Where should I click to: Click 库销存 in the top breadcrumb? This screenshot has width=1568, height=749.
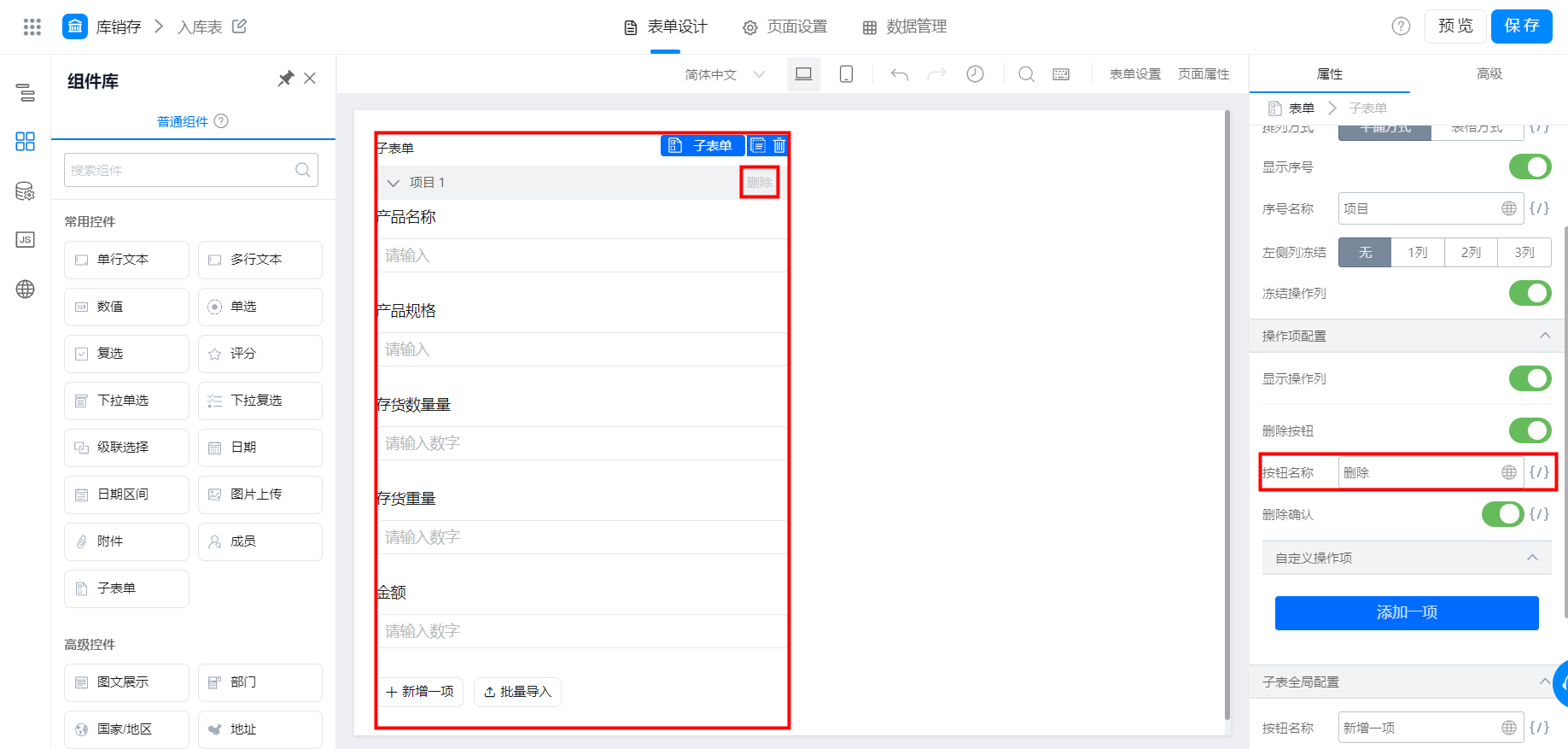[119, 26]
